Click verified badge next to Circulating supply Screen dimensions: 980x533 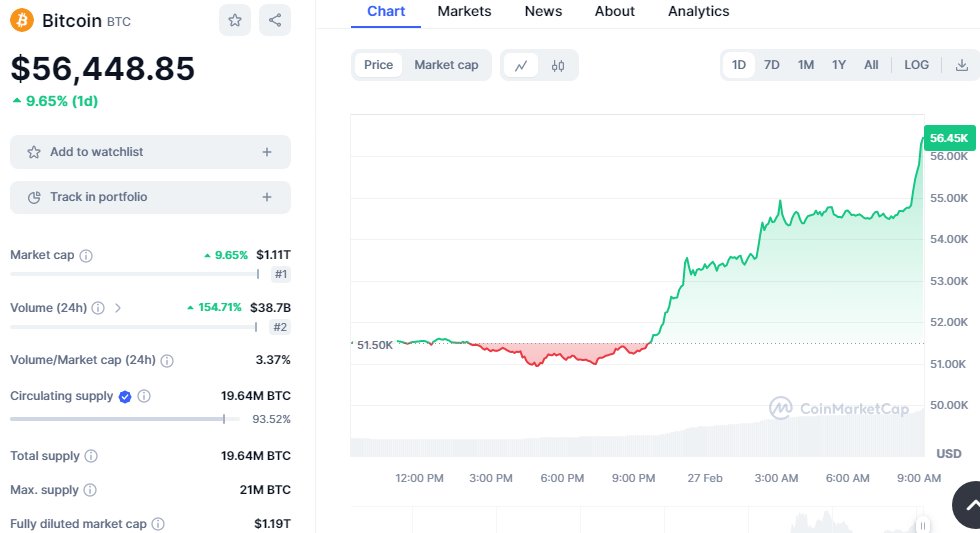[x=125, y=396]
